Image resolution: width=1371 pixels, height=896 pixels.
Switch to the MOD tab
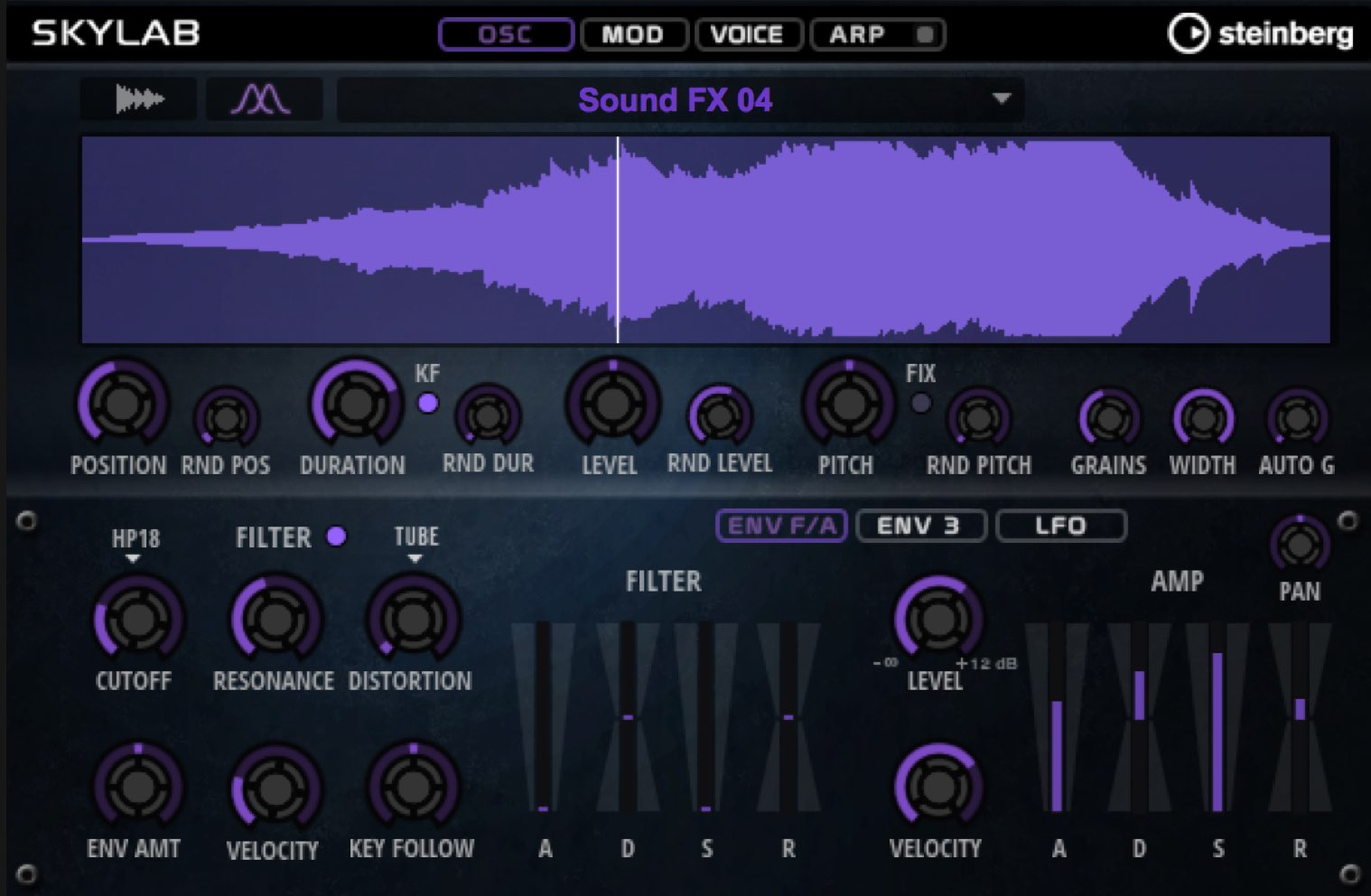[633, 34]
